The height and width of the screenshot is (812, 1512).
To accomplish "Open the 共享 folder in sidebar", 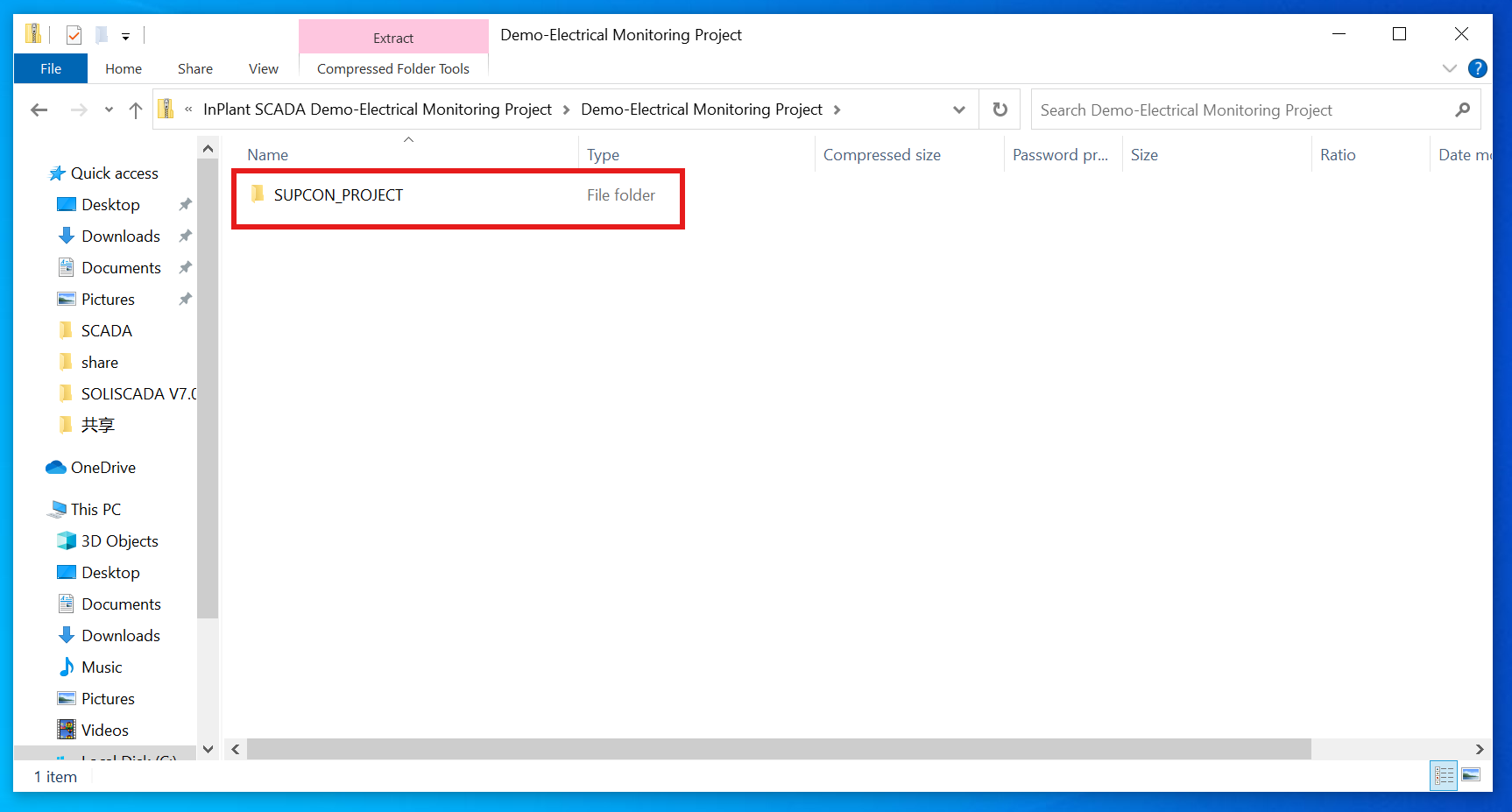I will pos(97,426).
